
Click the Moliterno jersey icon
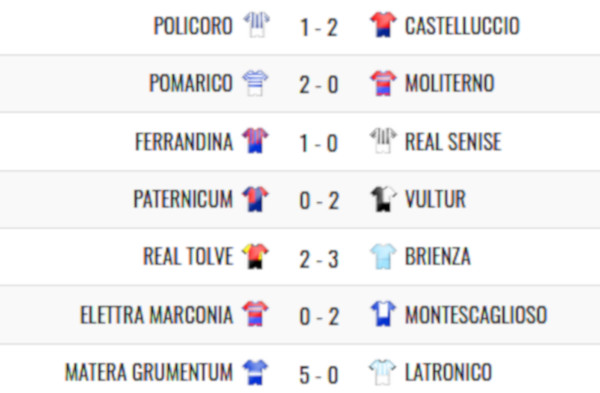[383, 83]
